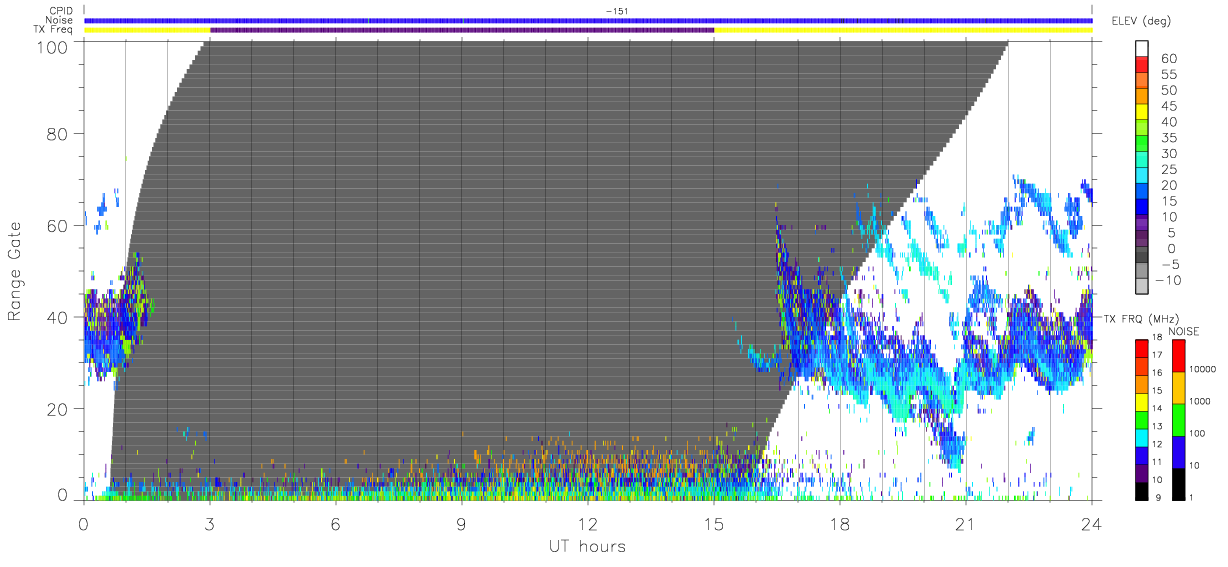Pick light gray bottom segment of ELEV colorbar

(x=1142, y=288)
